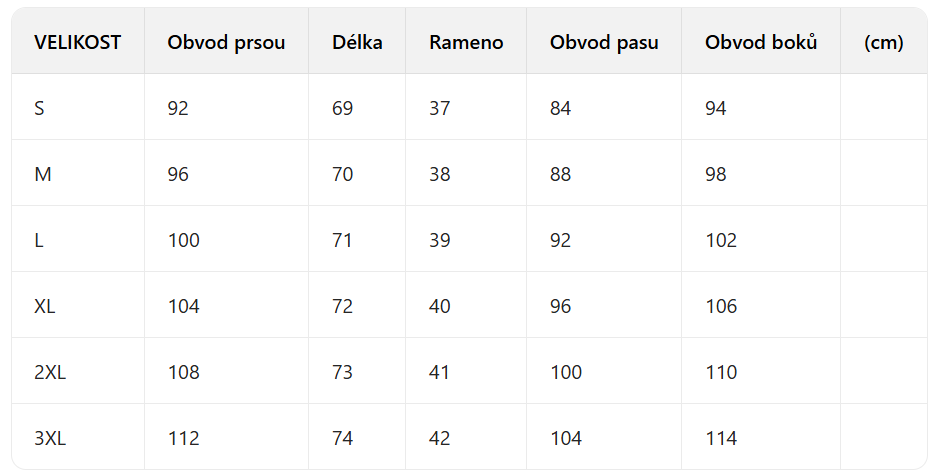Viewport: 935px width, 476px height.
Task: Select the L size row label
Action: point(39,240)
